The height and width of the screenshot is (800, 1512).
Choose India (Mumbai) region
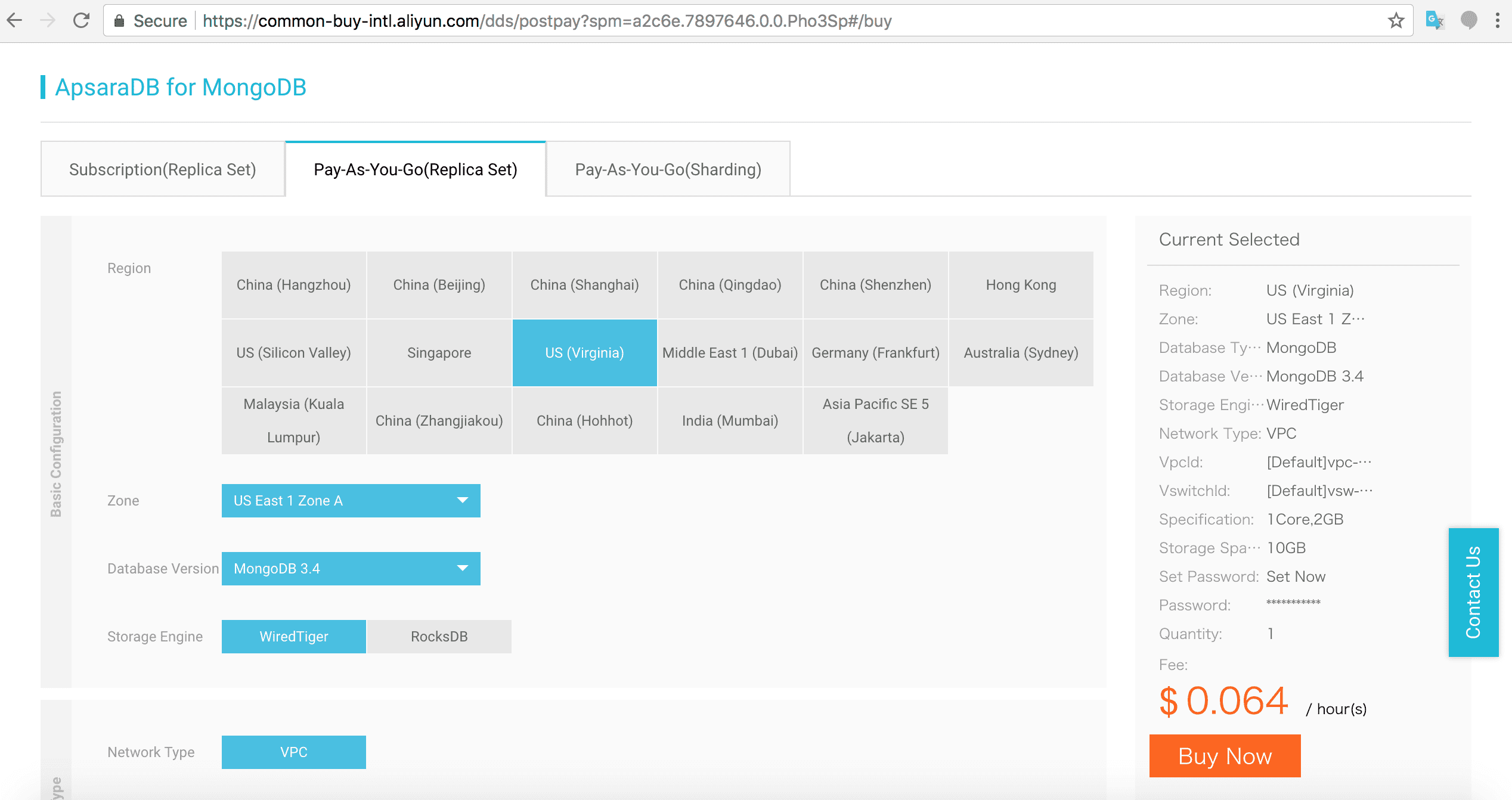pos(730,421)
